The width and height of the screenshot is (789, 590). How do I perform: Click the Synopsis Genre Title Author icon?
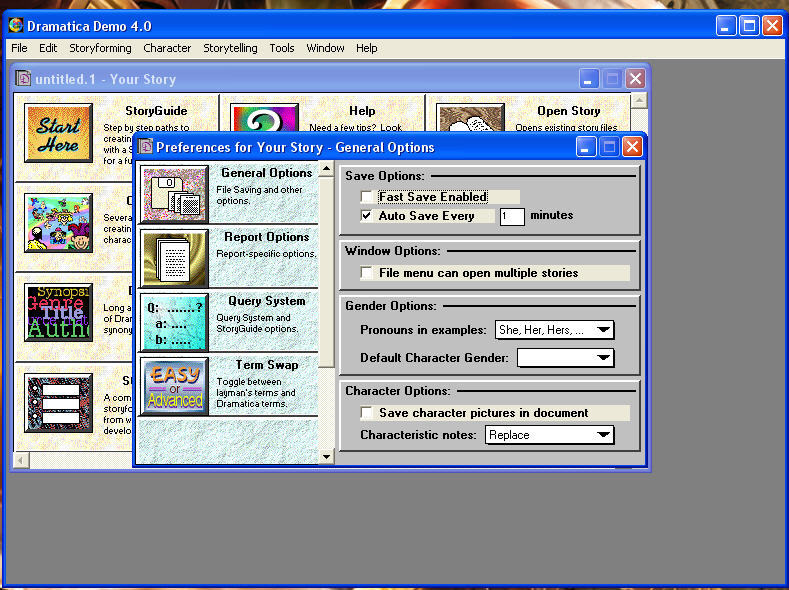[58, 312]
